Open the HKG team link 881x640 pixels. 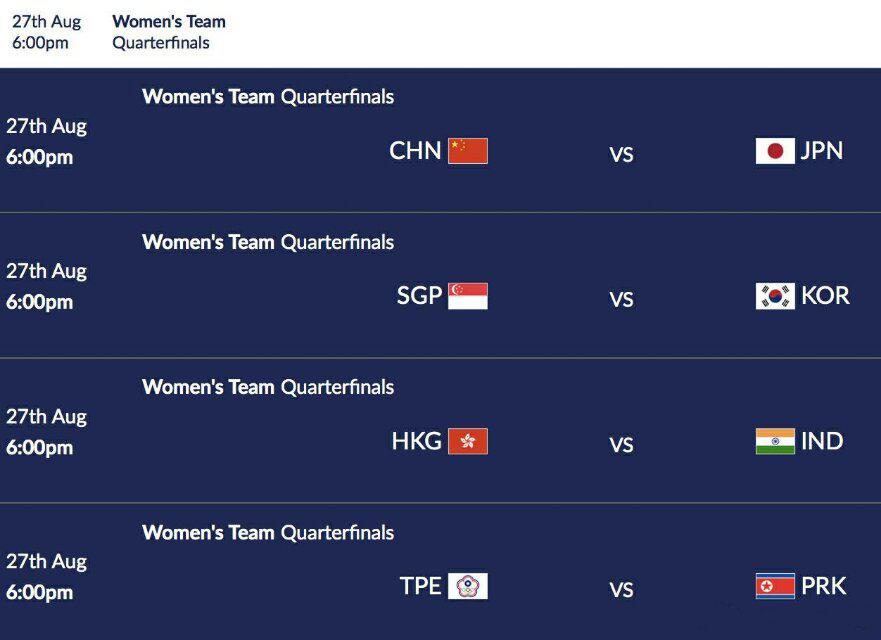(416, 441)
